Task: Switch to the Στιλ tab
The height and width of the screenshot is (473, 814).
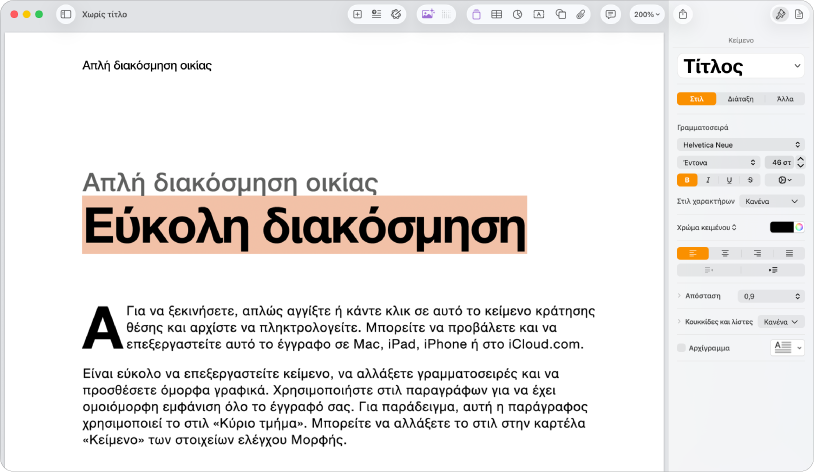Action: point(697,99)
